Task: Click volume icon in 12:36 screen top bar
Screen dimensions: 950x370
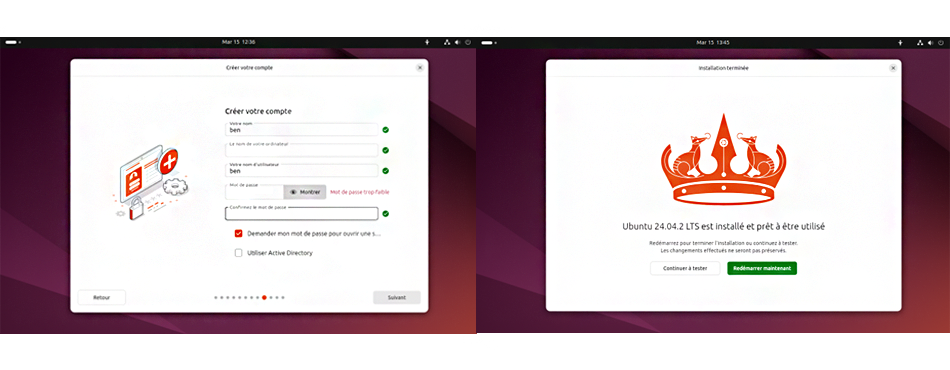Action: [457, 42]
